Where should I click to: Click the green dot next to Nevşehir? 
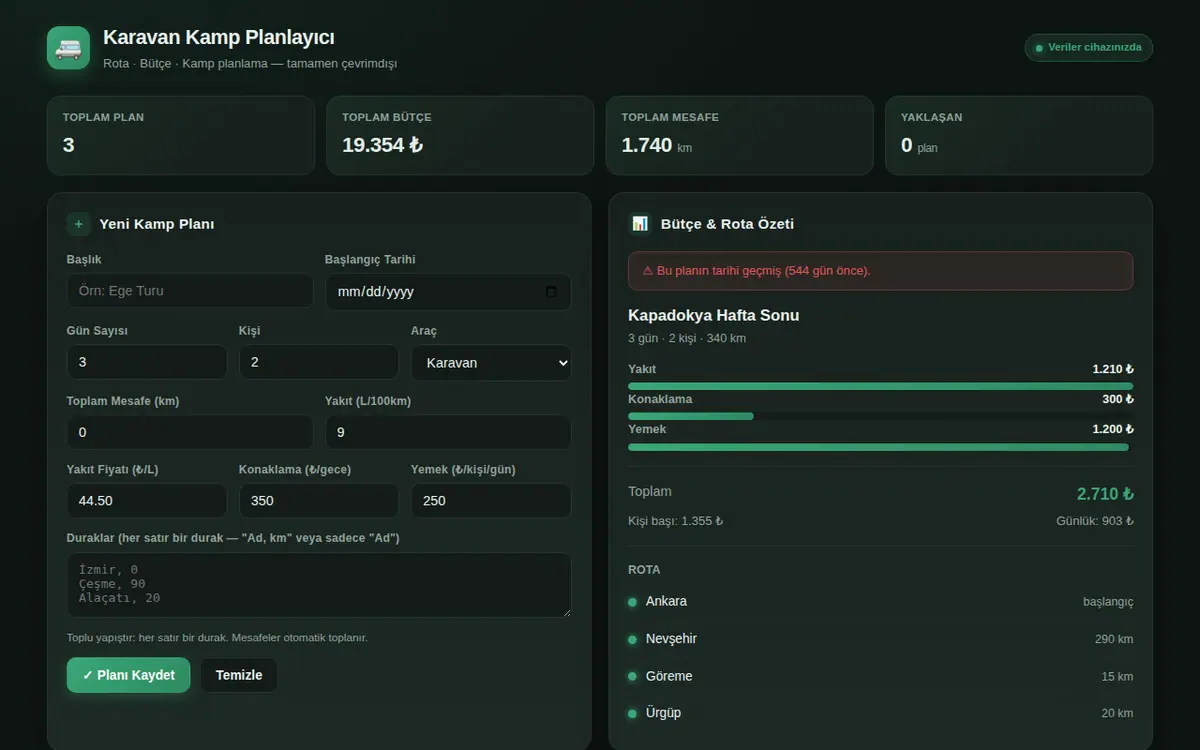tap(632, 639)
